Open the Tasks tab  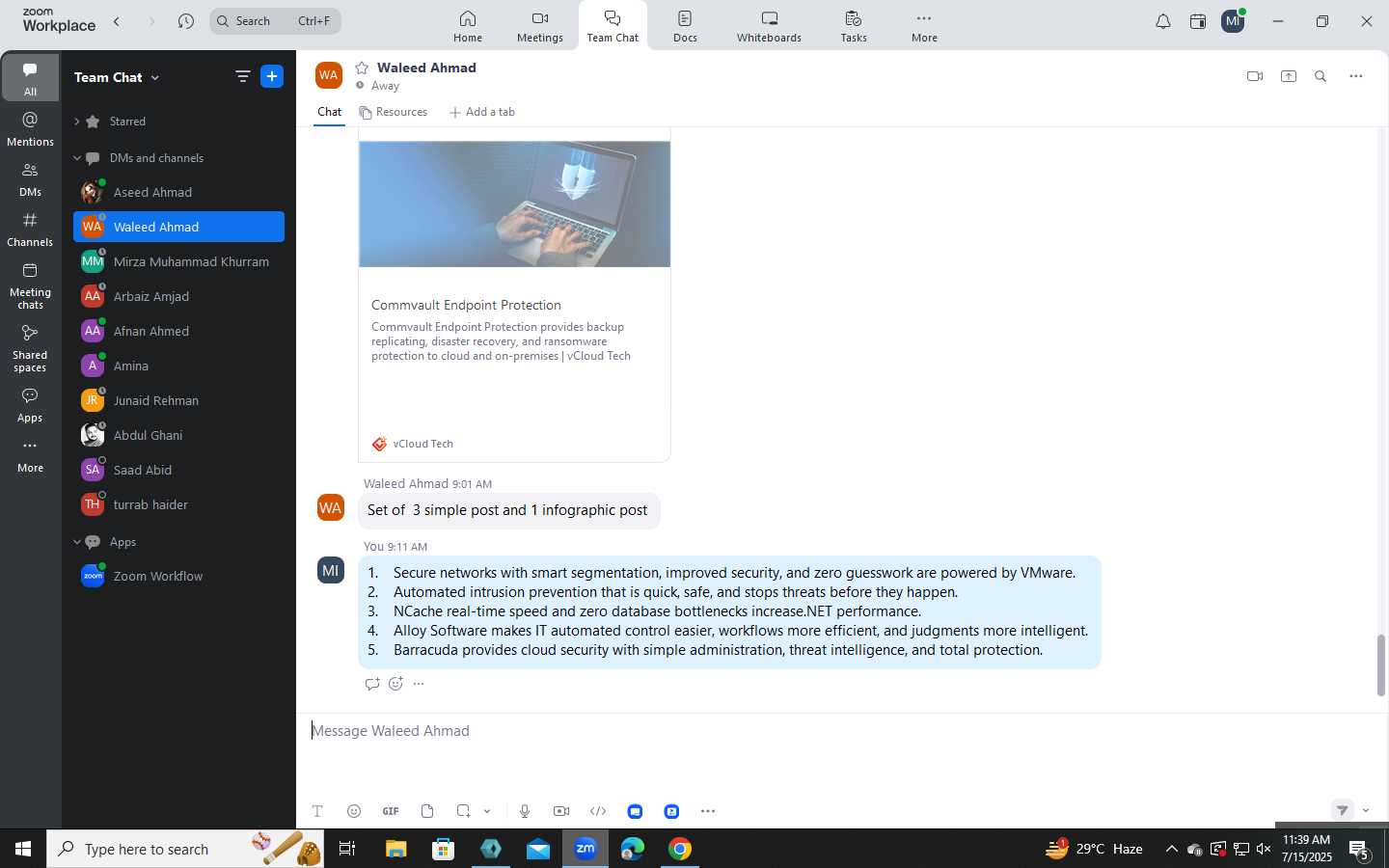[853, 27]
